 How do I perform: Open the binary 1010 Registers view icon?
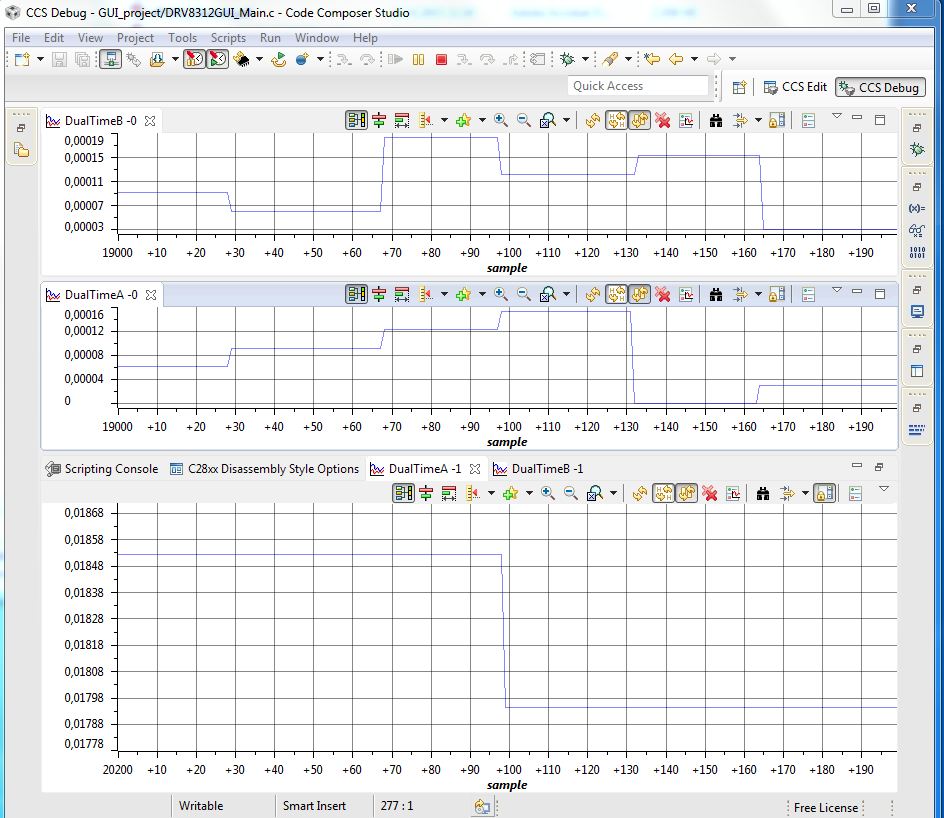coord(917,252)
